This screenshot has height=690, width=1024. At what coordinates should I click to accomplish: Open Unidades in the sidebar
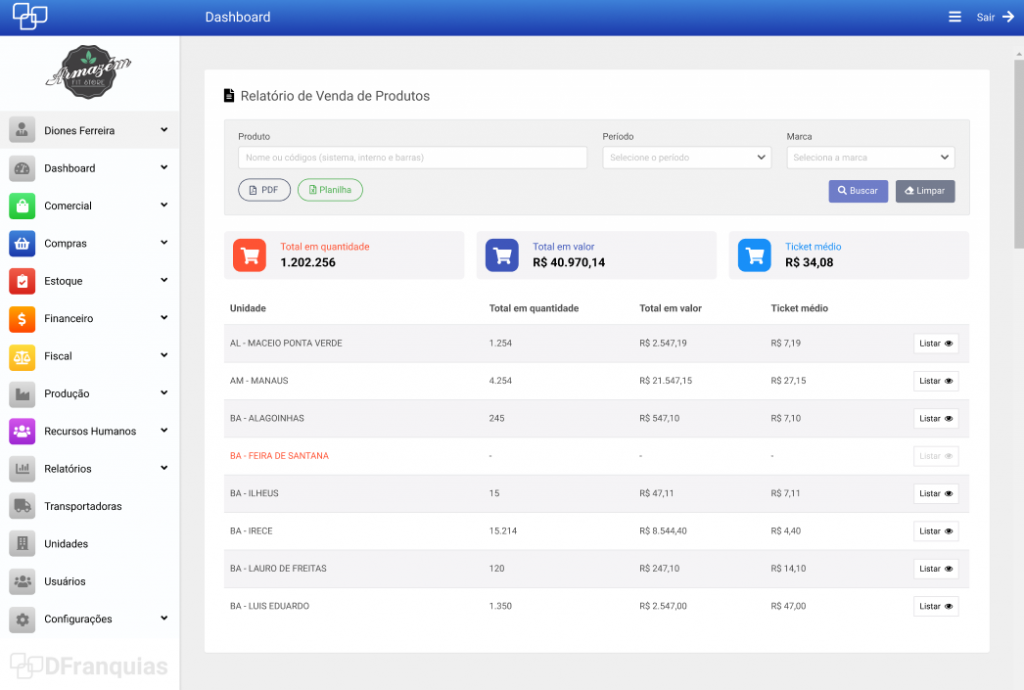coord(66,544)
